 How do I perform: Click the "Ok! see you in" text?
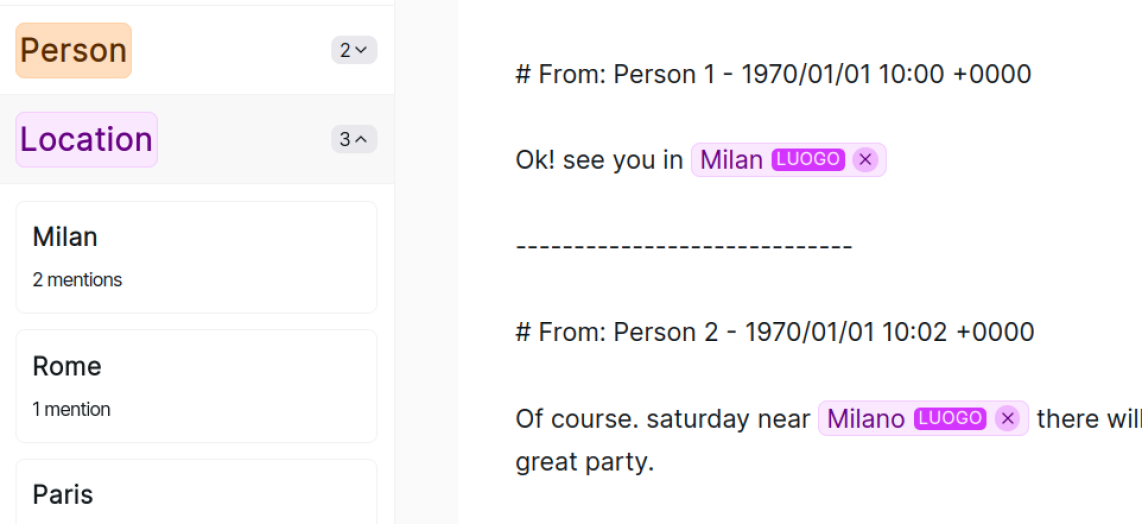pos(599,160)
